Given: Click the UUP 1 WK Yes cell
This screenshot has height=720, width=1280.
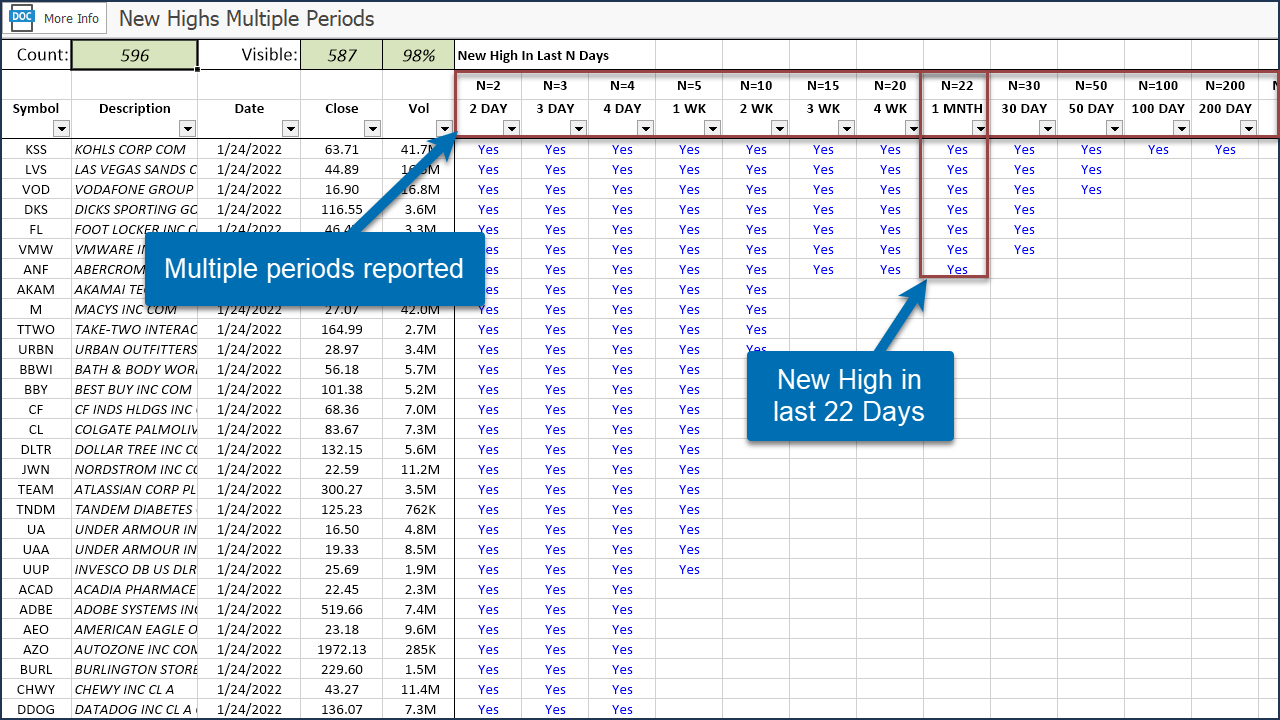Looking at the screenshot, I should [689, 570].
